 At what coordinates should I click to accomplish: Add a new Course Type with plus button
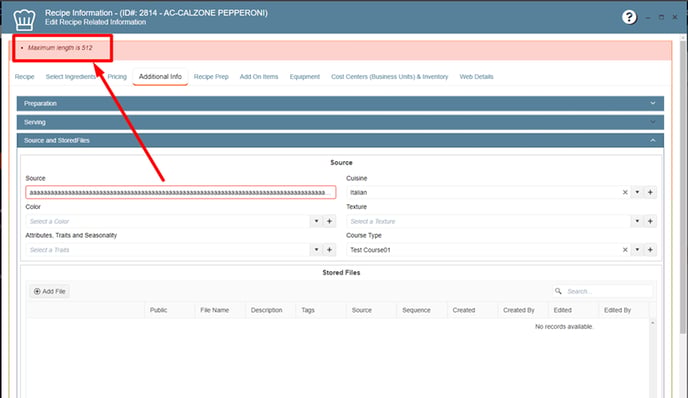pos(650,250)
